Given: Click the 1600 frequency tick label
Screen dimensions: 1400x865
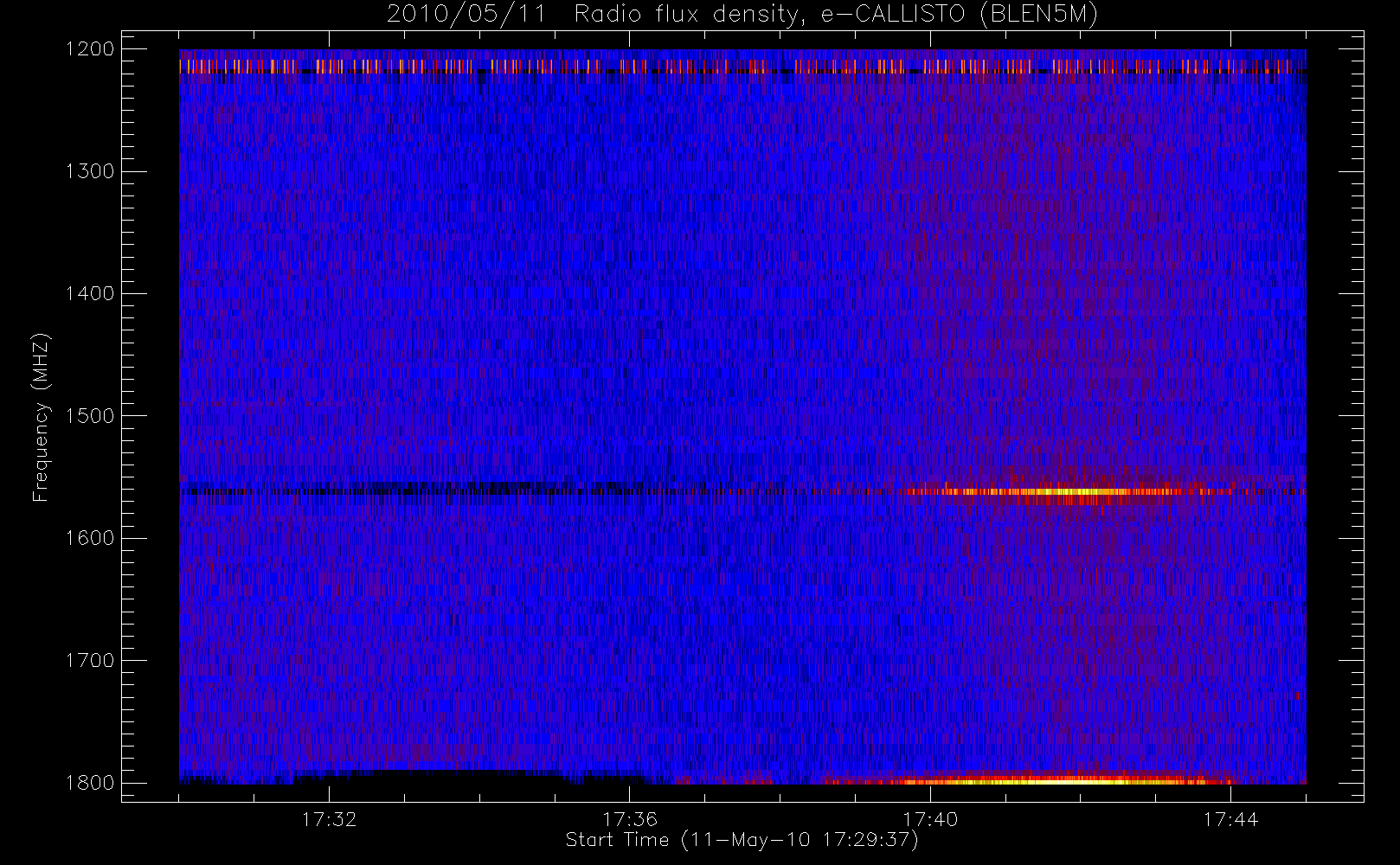Looking at the screenshot, I should (90, 538).
